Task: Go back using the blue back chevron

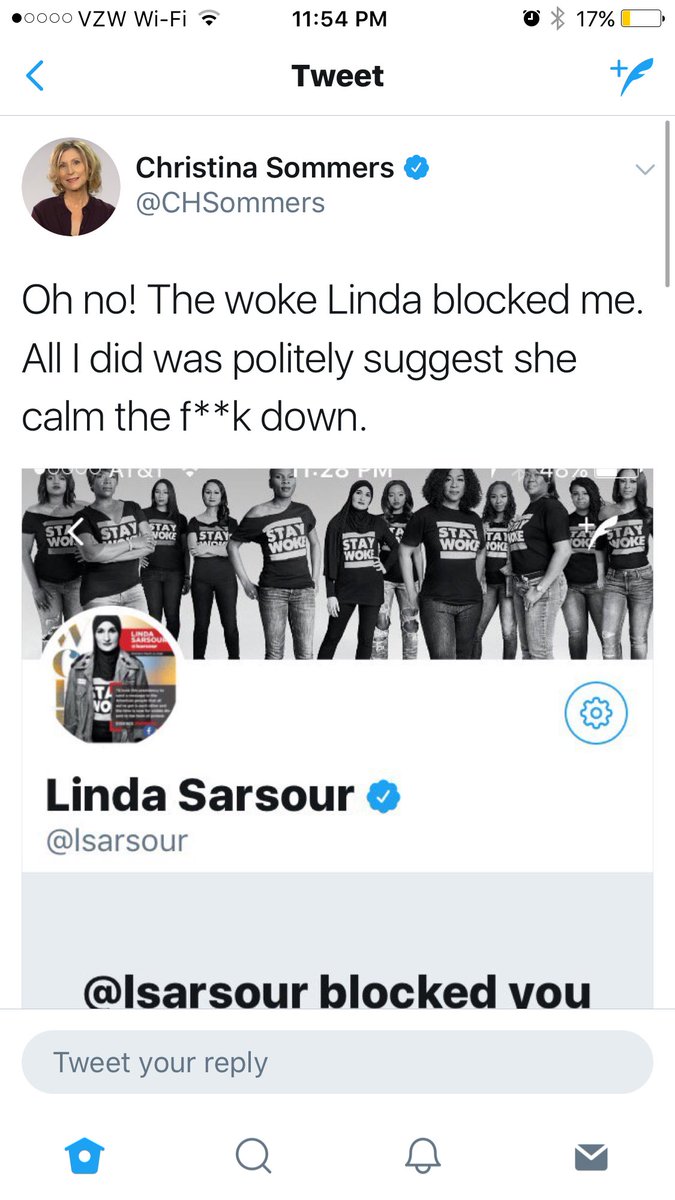Action: (x=34, y=76)
